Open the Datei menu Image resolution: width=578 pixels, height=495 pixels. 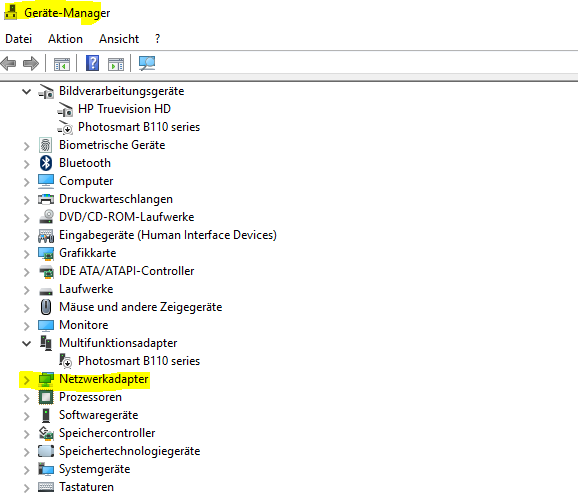(x=18, y=39)
